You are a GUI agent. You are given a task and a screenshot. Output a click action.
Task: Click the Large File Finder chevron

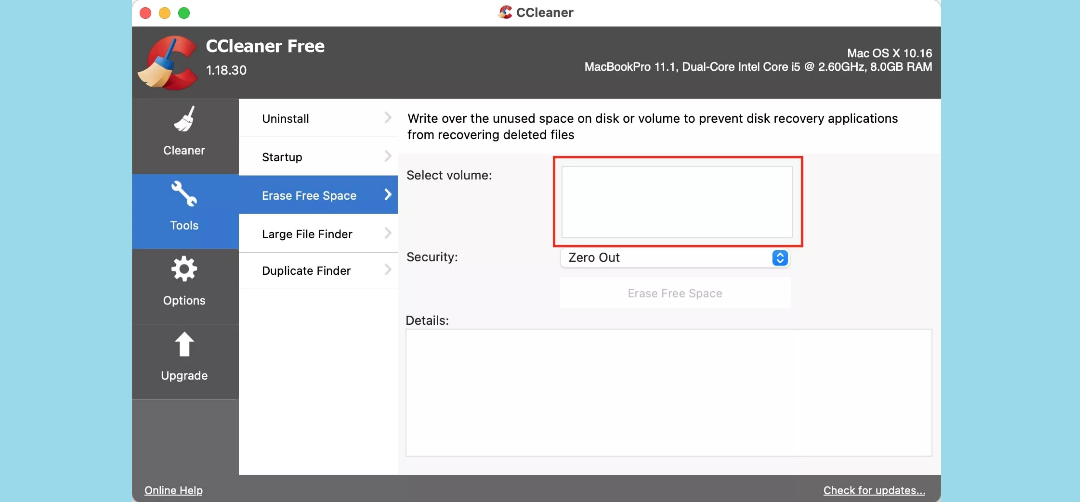point(388,233)
